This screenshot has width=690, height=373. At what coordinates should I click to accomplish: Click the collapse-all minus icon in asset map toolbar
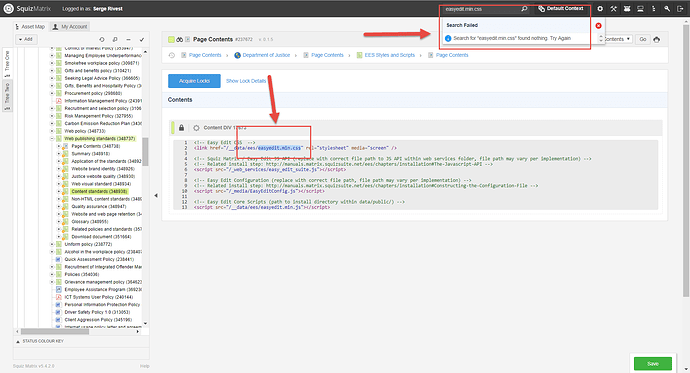tap(128, 40)
